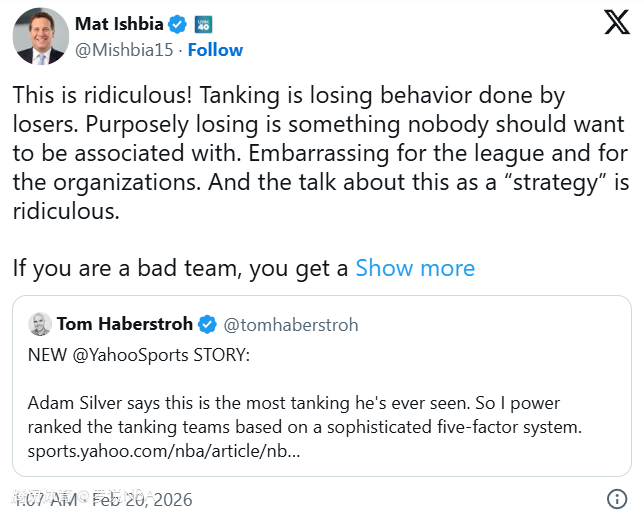
Task: Click the affiliation badge beside Mat Ishbia's checkmark
Action: (x=202, y=24)
